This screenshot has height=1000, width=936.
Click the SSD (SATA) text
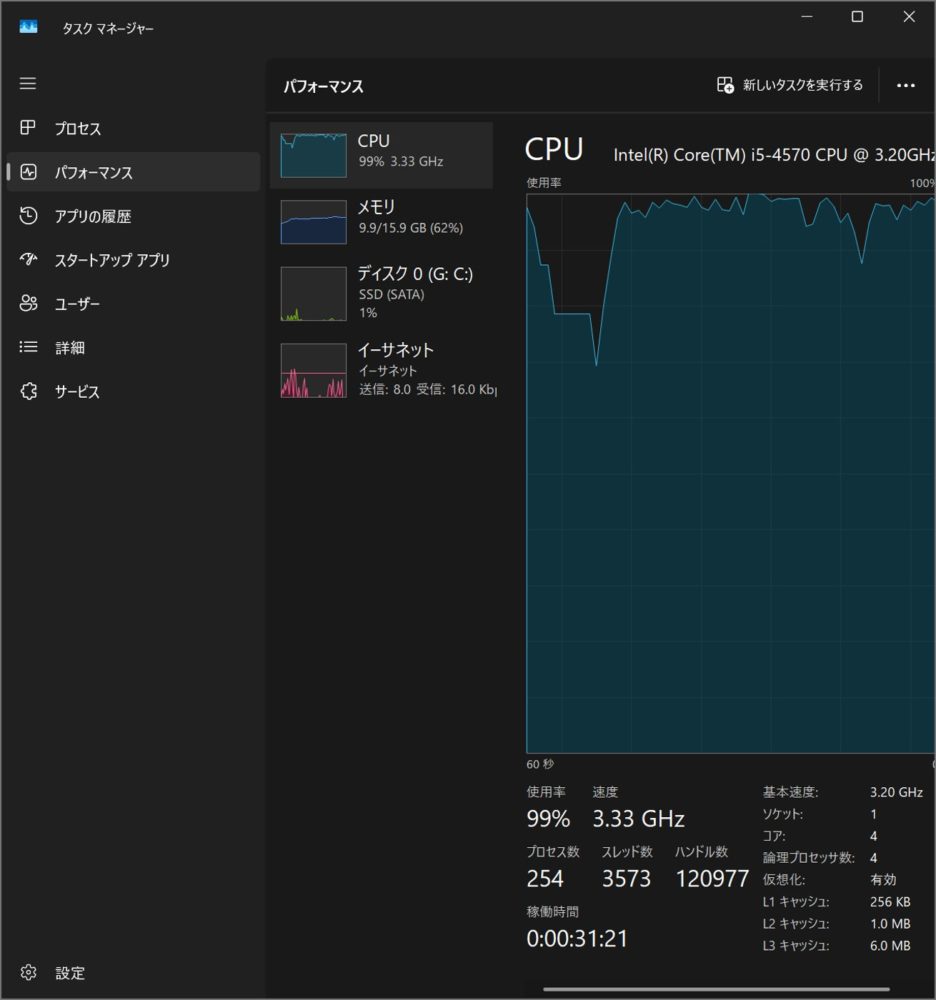point(391,295)
